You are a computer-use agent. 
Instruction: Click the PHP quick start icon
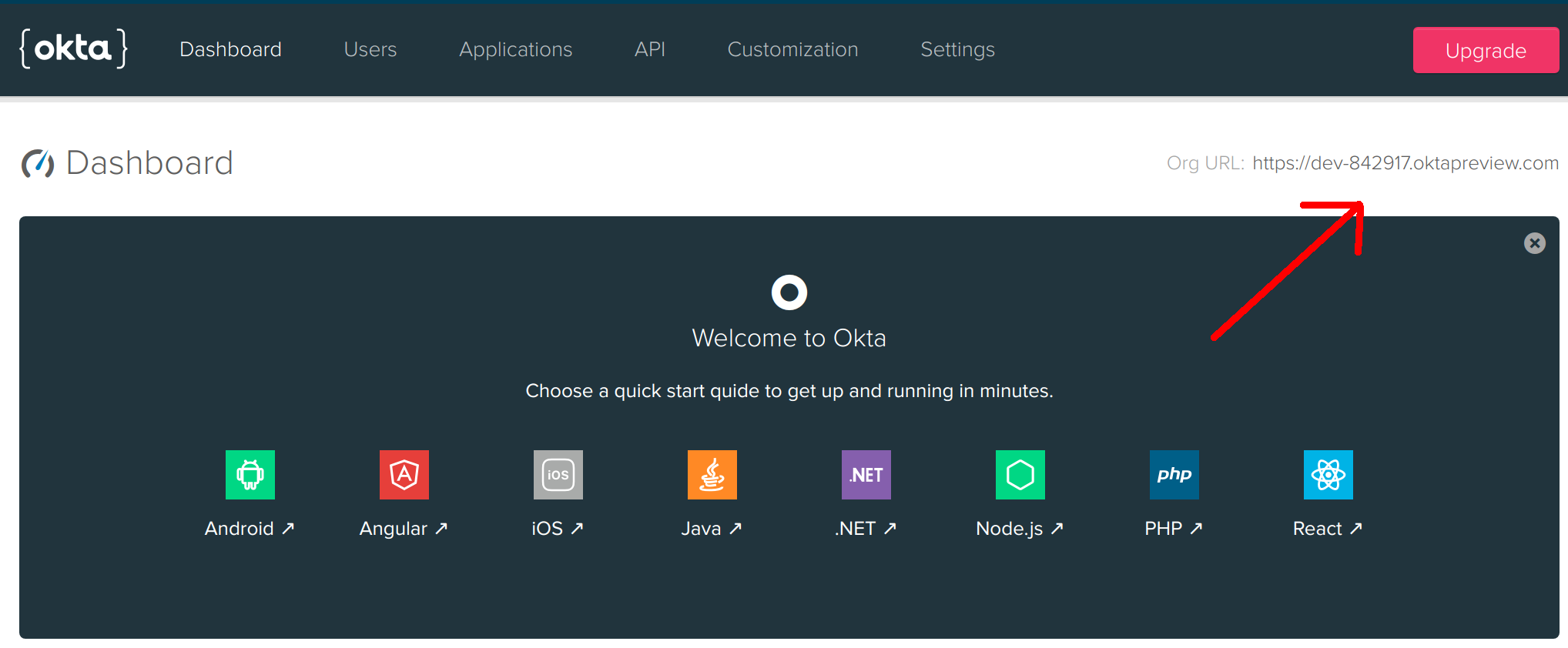1174,475
